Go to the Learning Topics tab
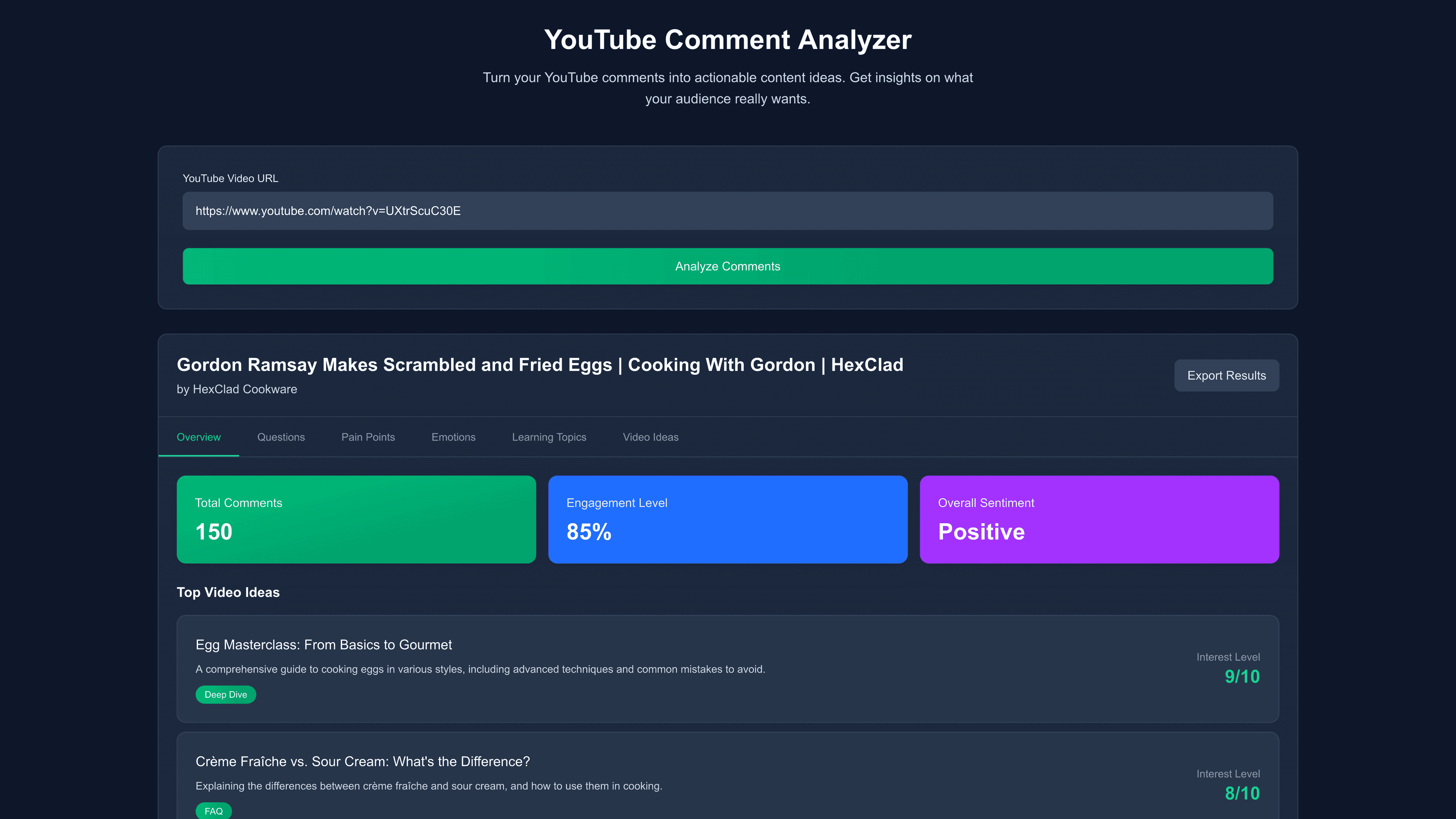The image size is (1456, 819). click(549, 437)
